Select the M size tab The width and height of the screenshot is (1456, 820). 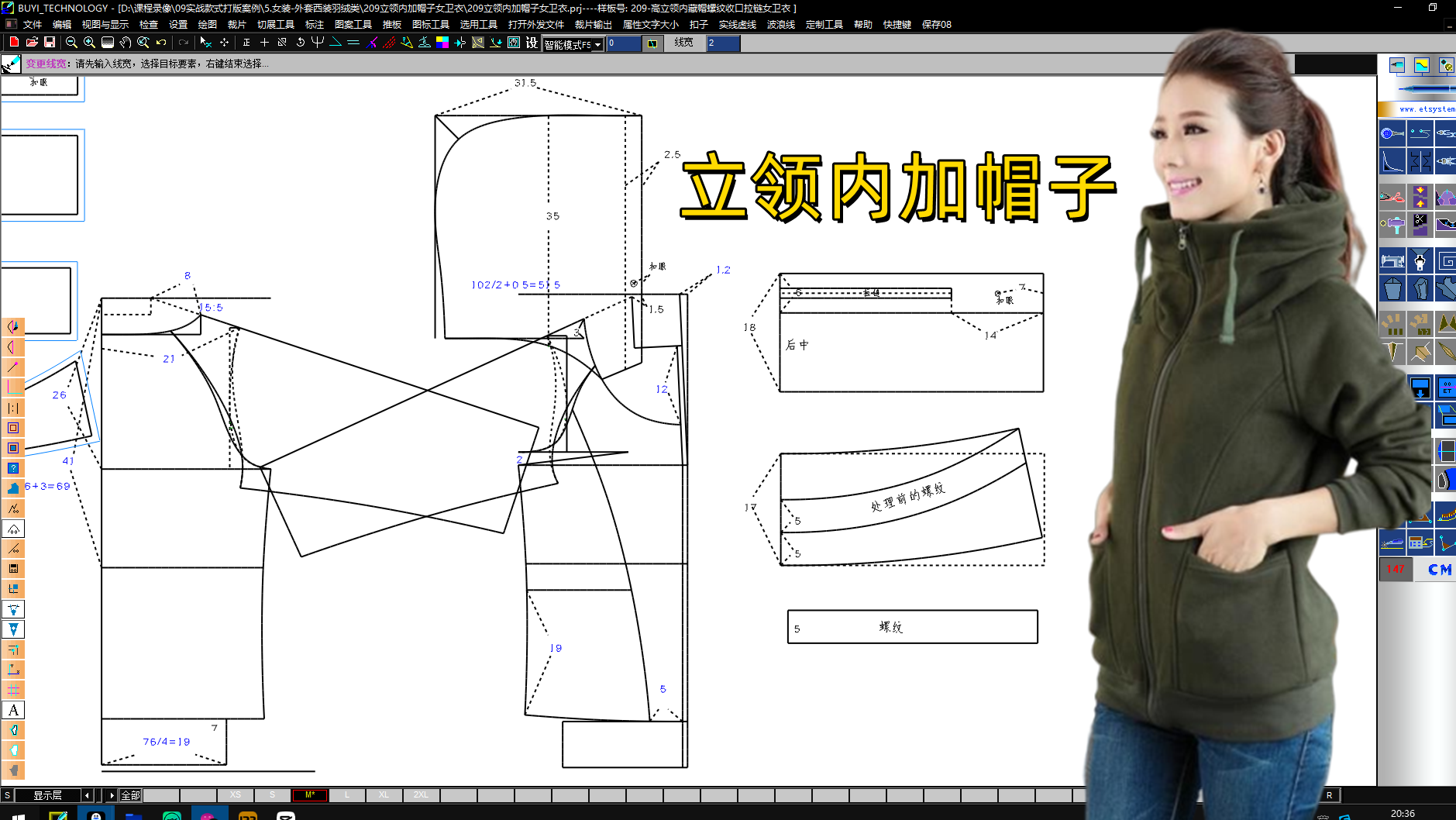(310, 795)
